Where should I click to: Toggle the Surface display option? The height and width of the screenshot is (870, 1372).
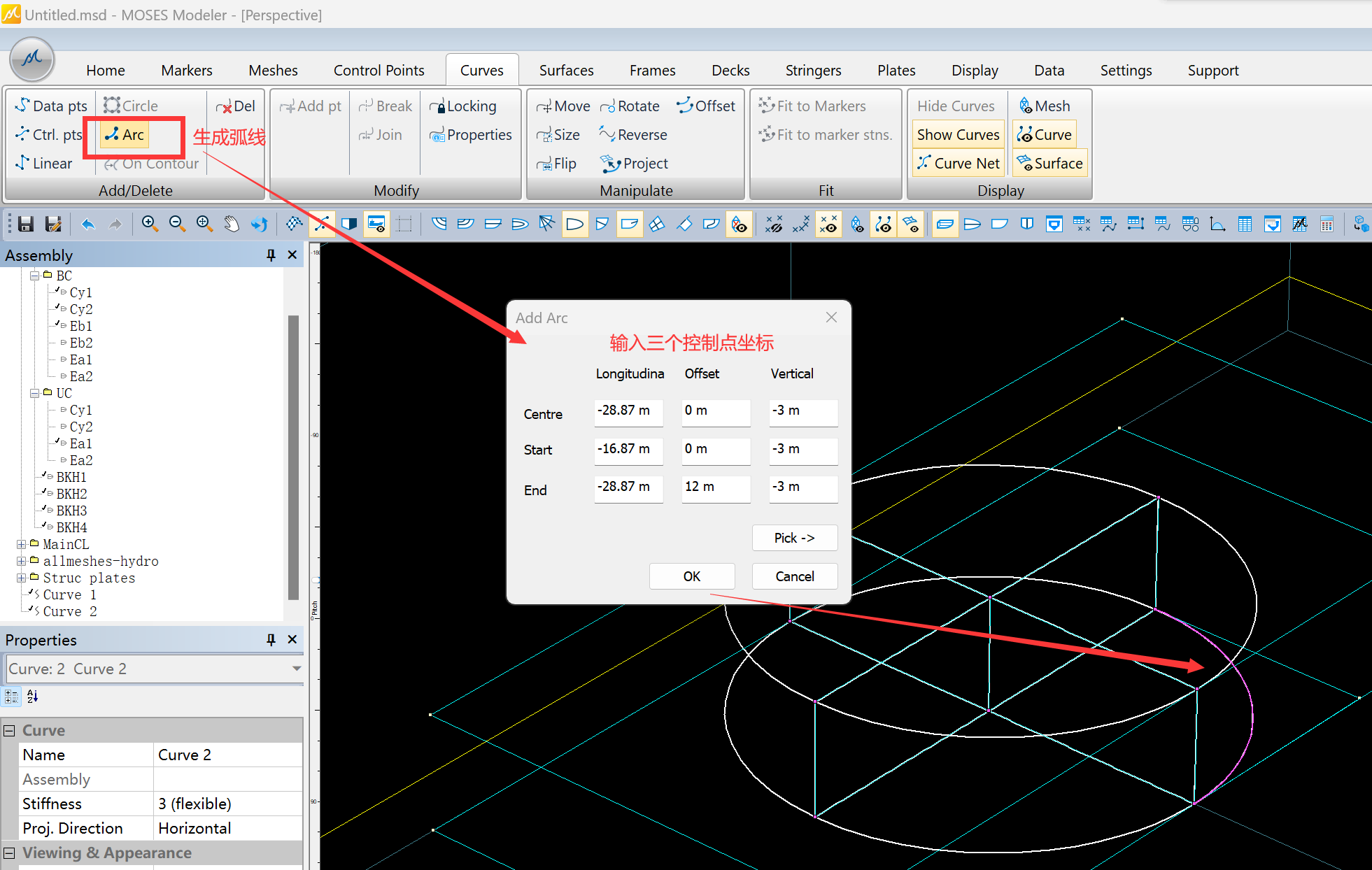click(x=1049, y=164)
